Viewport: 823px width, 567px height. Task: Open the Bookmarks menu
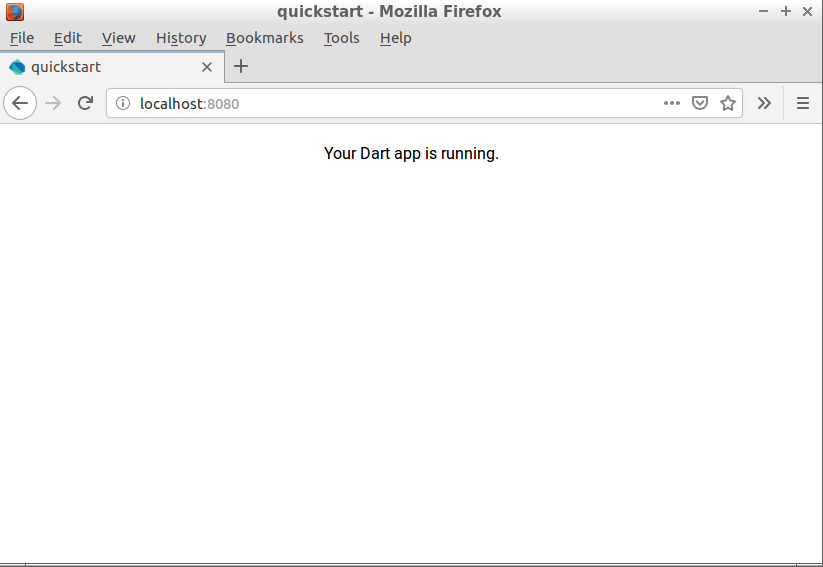coord(265,38)
